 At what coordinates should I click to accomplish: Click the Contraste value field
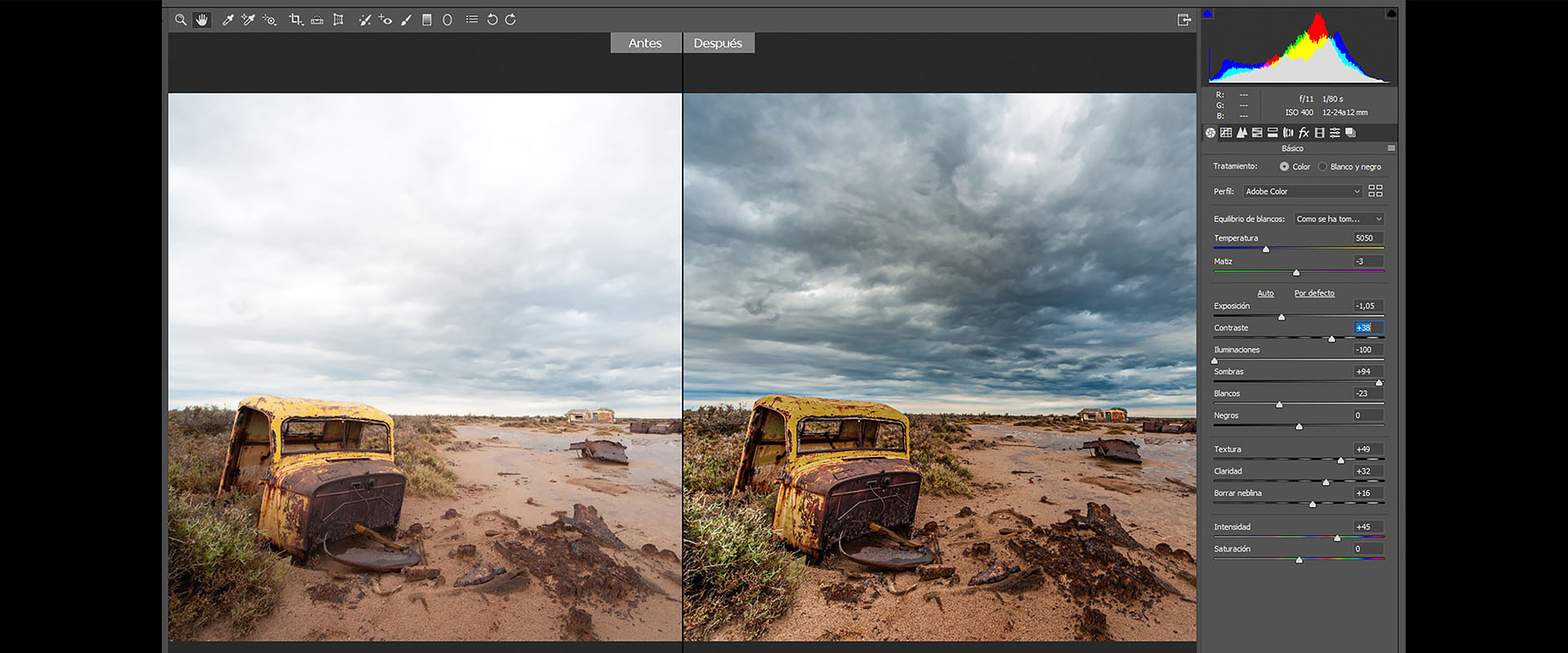pyautogui.click(x=1368, y=328)
